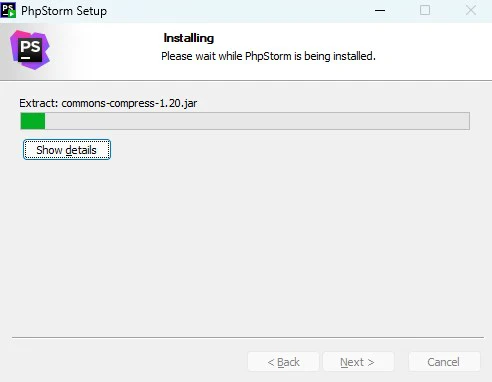Click the large PS PhpStorm logo
The image size is (492, 382).
tap(30, 50)
